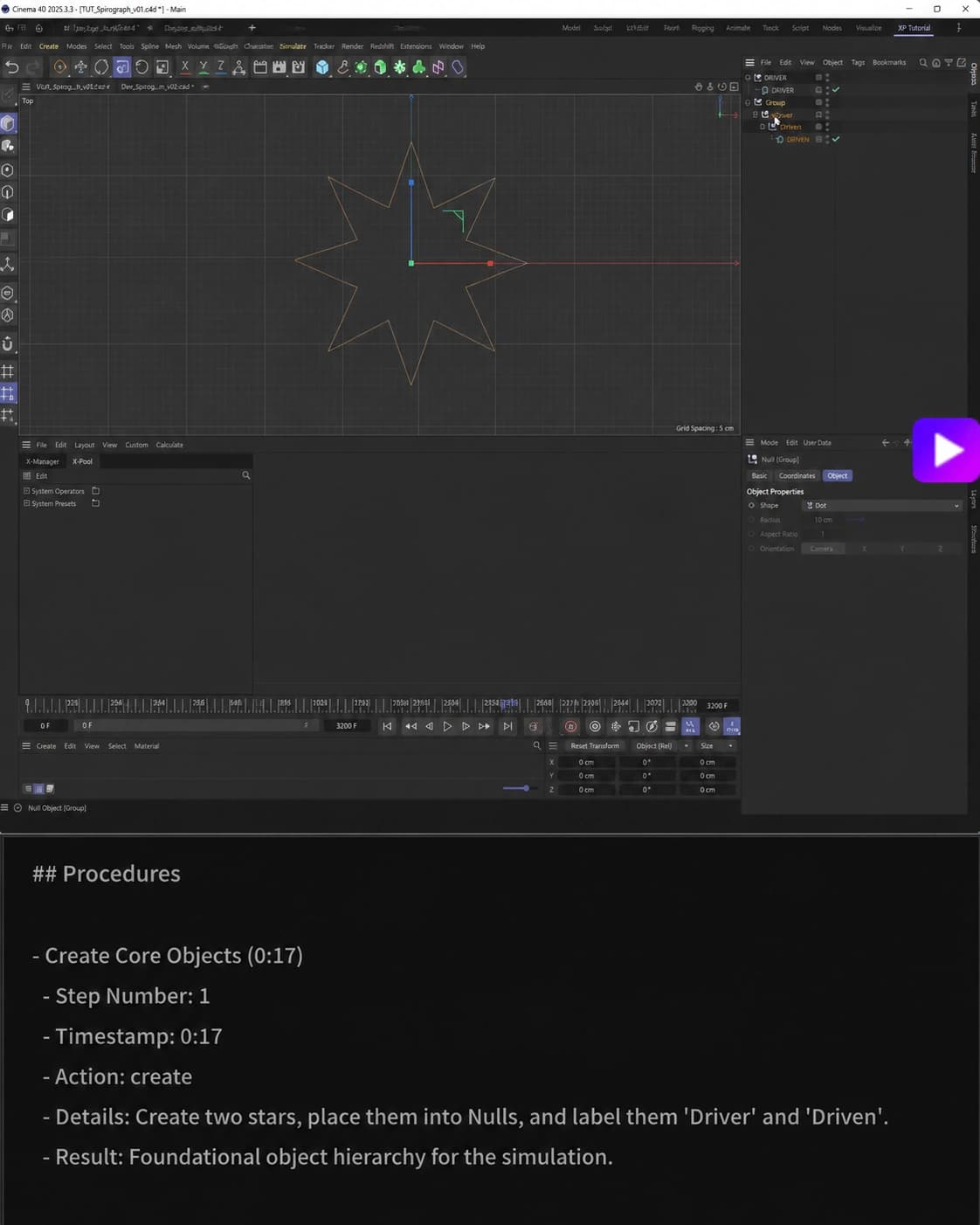Image resolution: width=980 pixels, height=1225 pixels.
Task: Collapse the Driven null in tree
Action: 763,127
